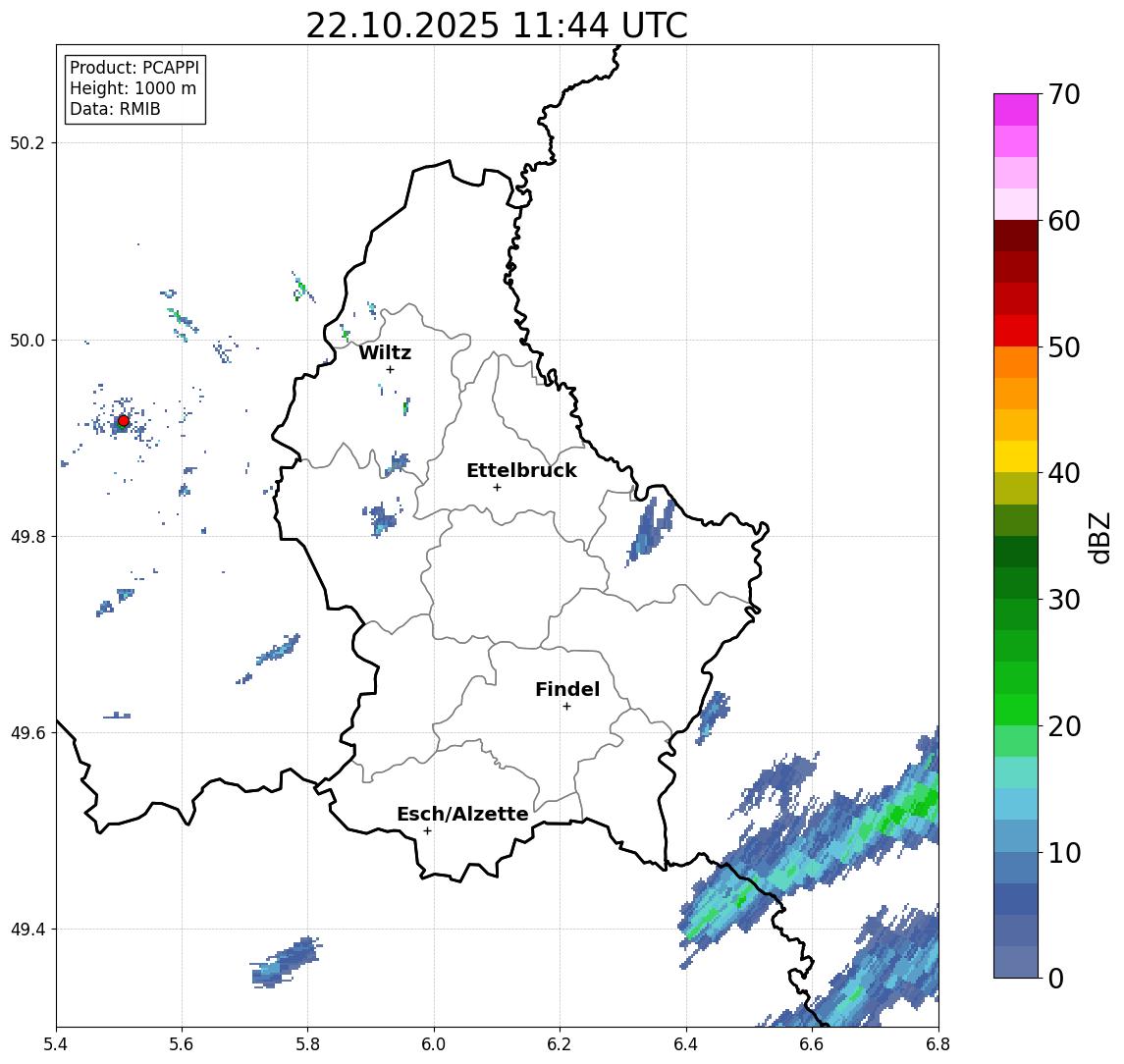This screenshot has width=1124, height=1064.
Task: Click the longitude tick label 6.4
Action: click(686, 1044)
